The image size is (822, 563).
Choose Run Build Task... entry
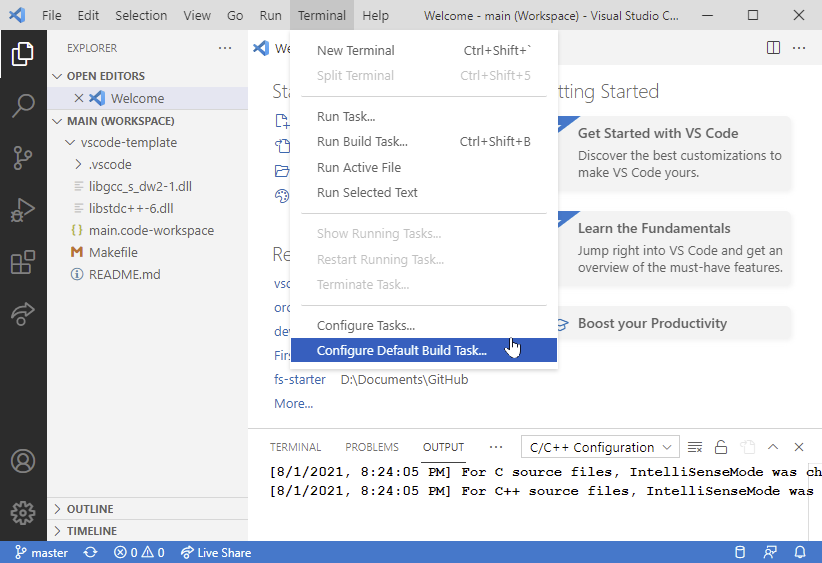[x=424, y=142]
